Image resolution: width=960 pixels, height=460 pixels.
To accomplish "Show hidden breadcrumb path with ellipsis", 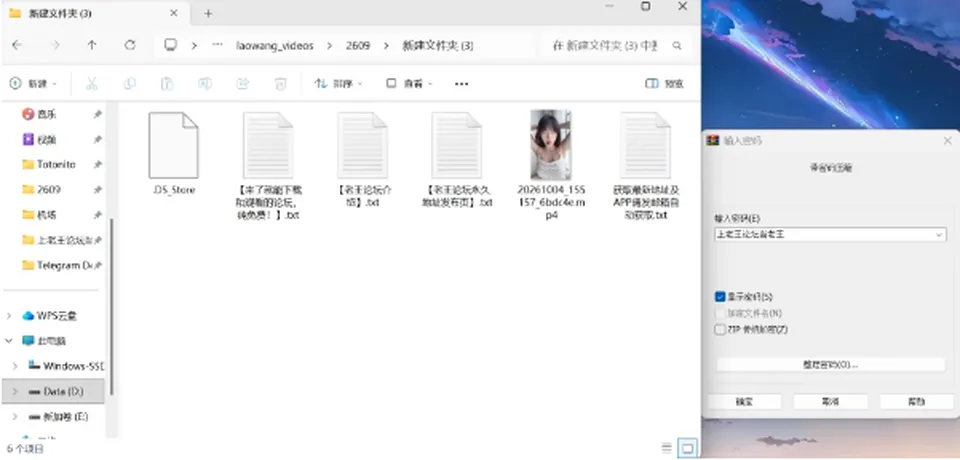I will coord(217,45).
